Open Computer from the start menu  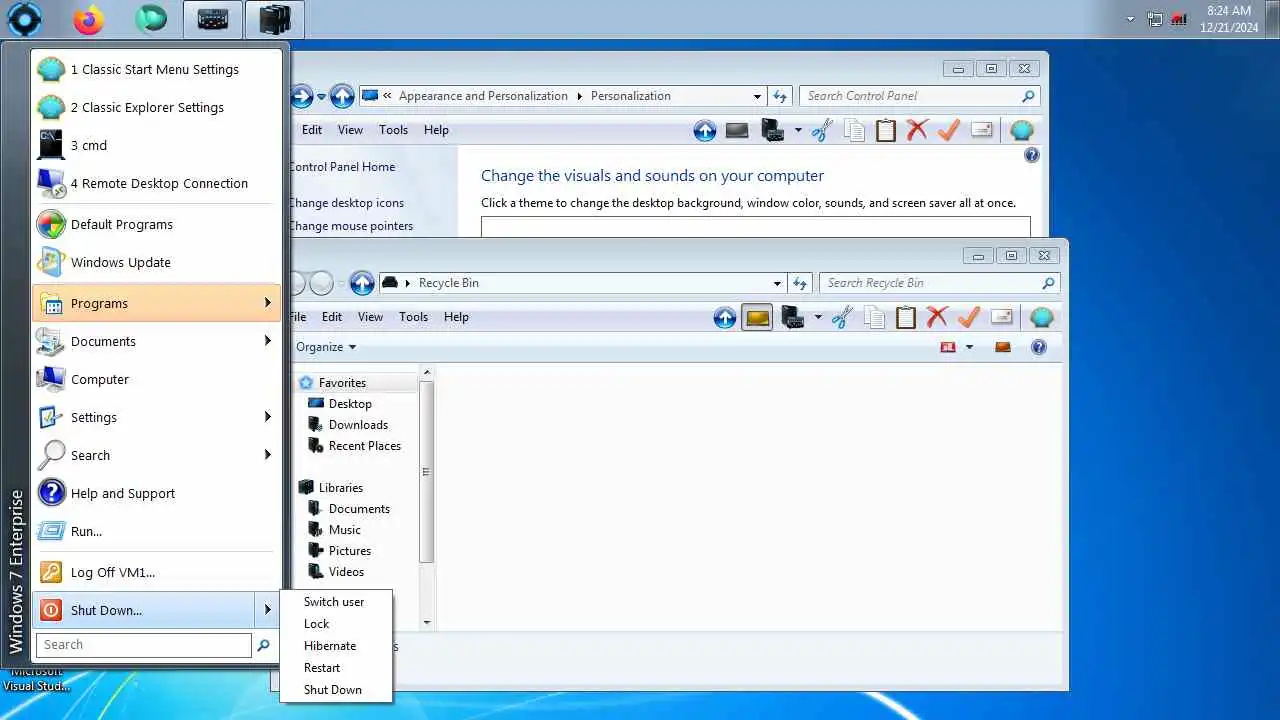(157, 379)
